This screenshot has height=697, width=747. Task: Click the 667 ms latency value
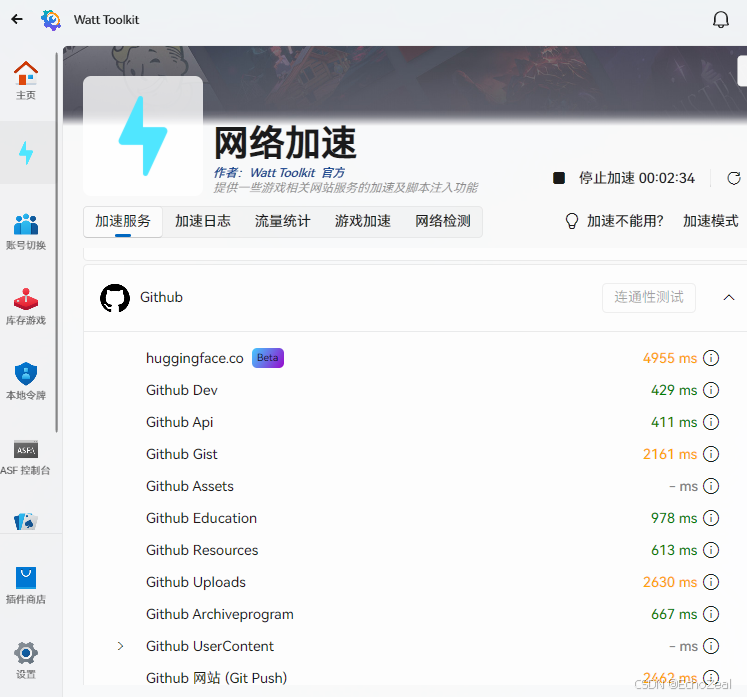pos(674,614)
